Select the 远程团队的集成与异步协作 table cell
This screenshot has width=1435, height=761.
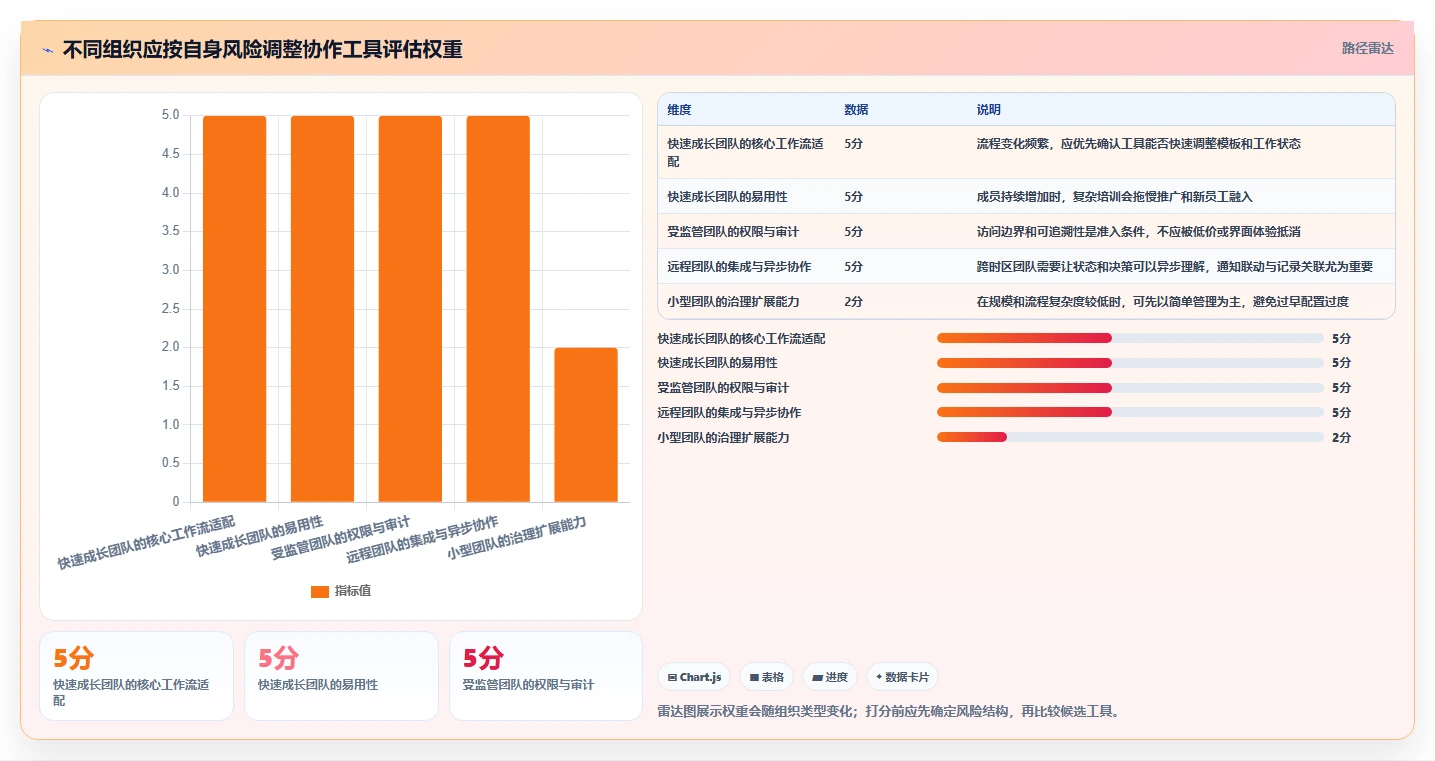[x=746, y=266]
